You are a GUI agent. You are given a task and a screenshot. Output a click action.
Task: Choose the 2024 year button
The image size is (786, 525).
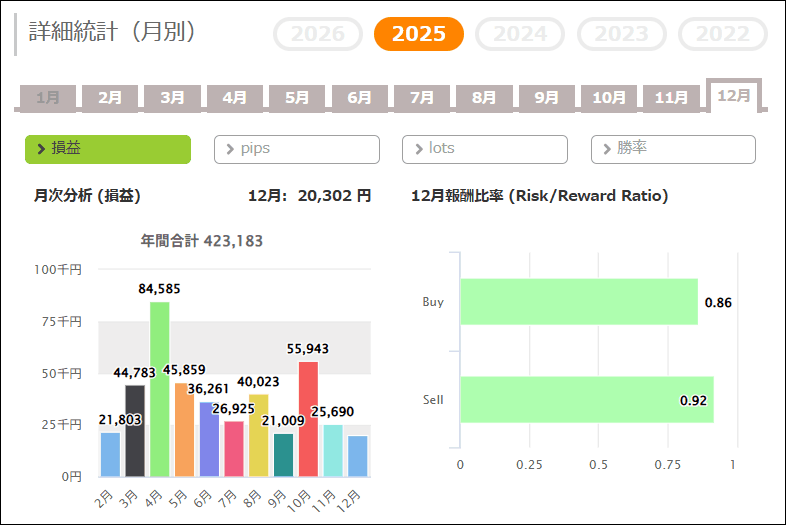tap(520, 34)
